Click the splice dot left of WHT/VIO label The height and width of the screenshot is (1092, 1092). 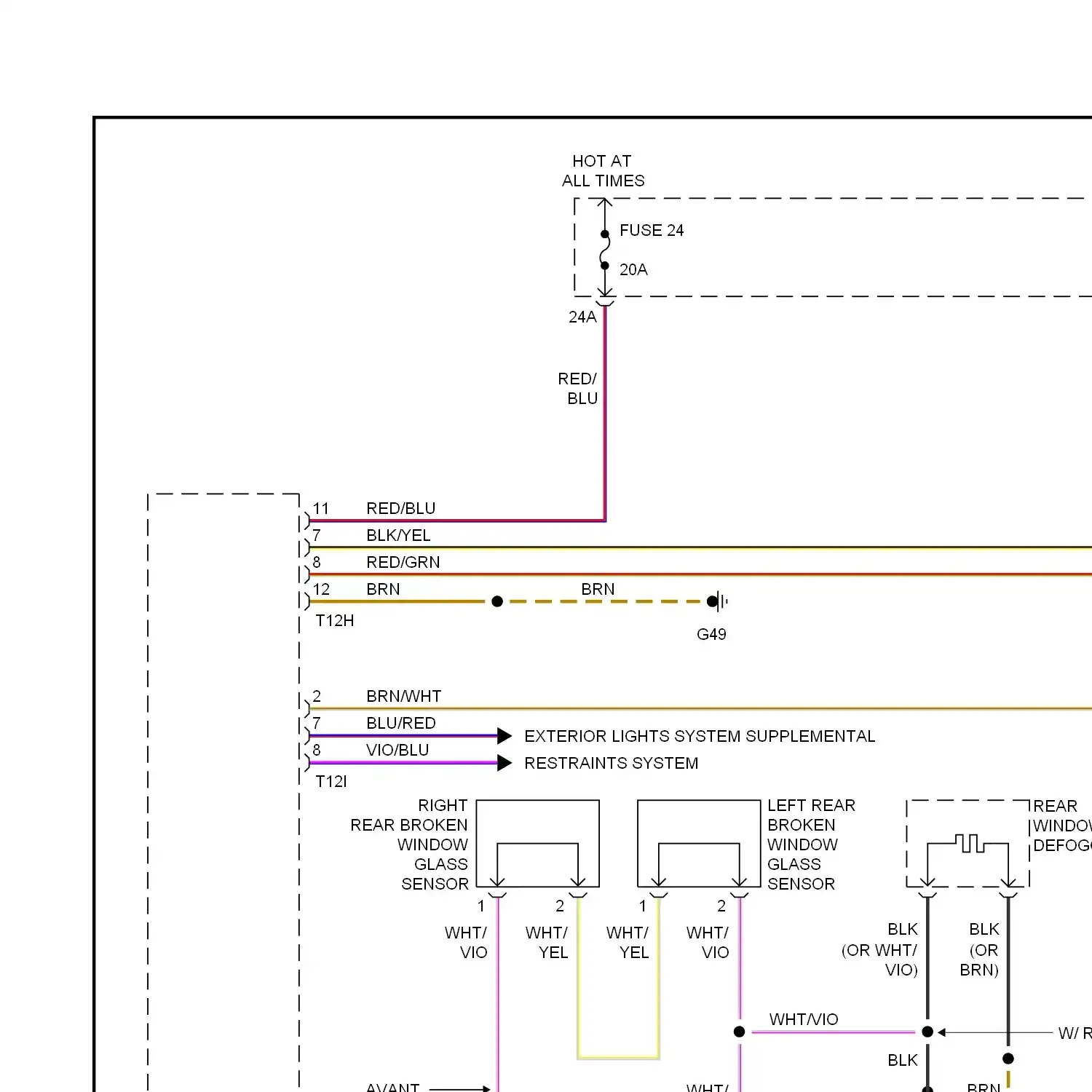click(x=740, y=1032)
